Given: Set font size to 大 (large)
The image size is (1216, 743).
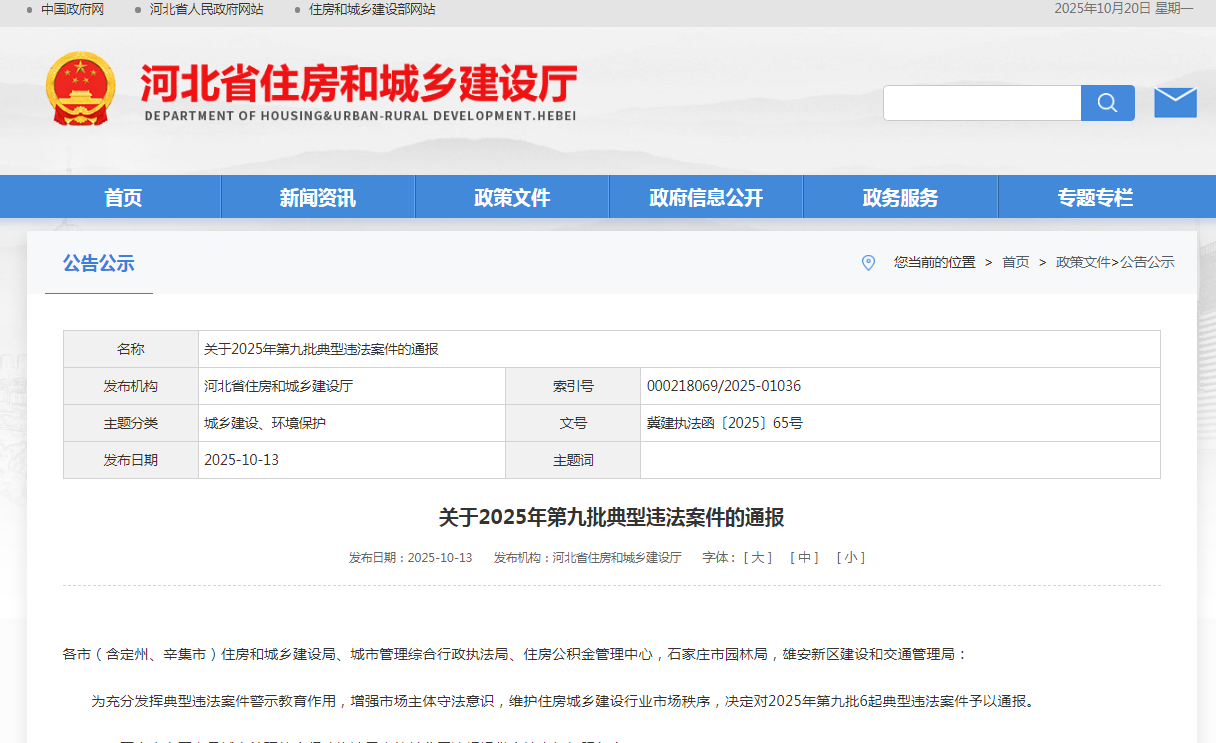Looking at the screenshot, I should click(757, 558).
